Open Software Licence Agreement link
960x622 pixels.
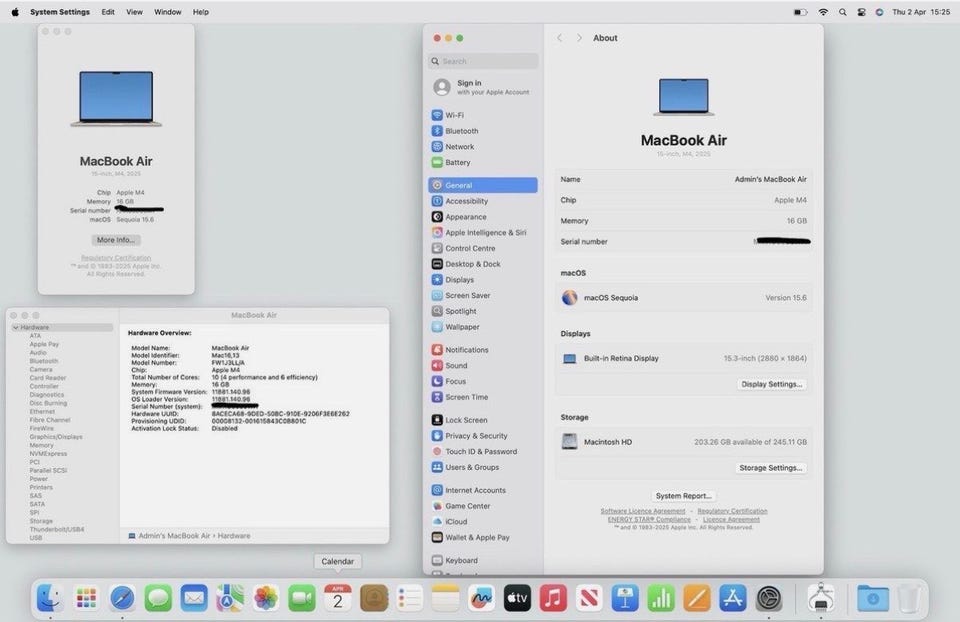(643, 511)
